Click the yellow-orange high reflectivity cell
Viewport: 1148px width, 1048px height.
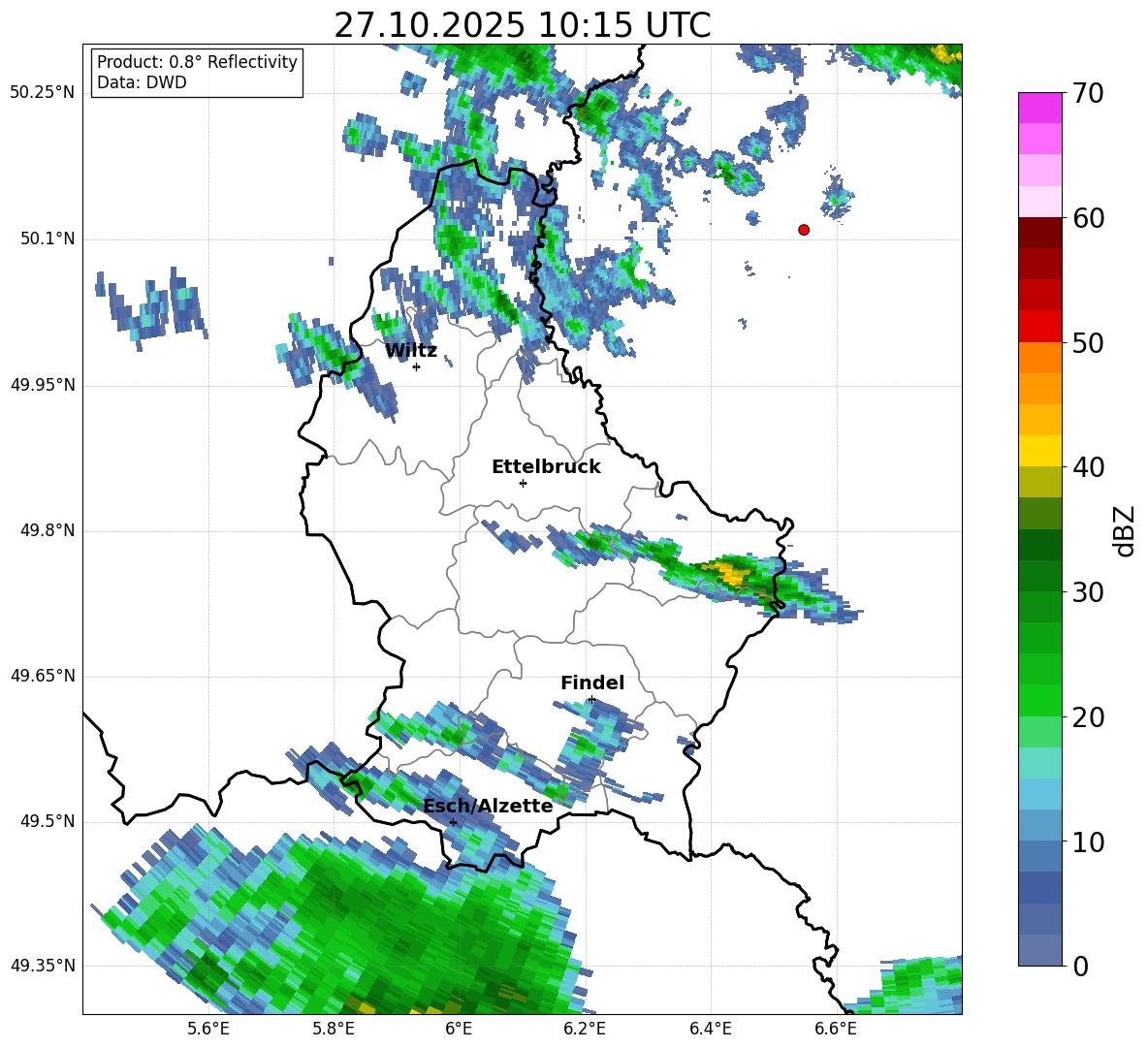tap(730, 571)
